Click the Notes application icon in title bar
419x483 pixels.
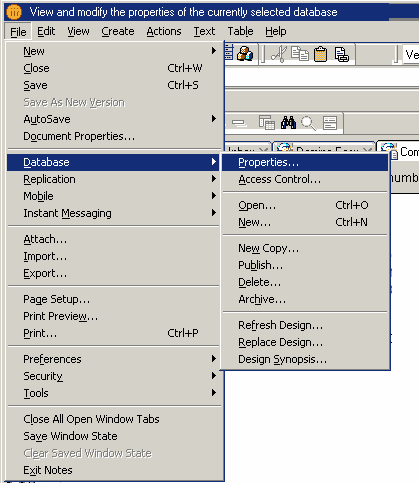pos(14,12)
